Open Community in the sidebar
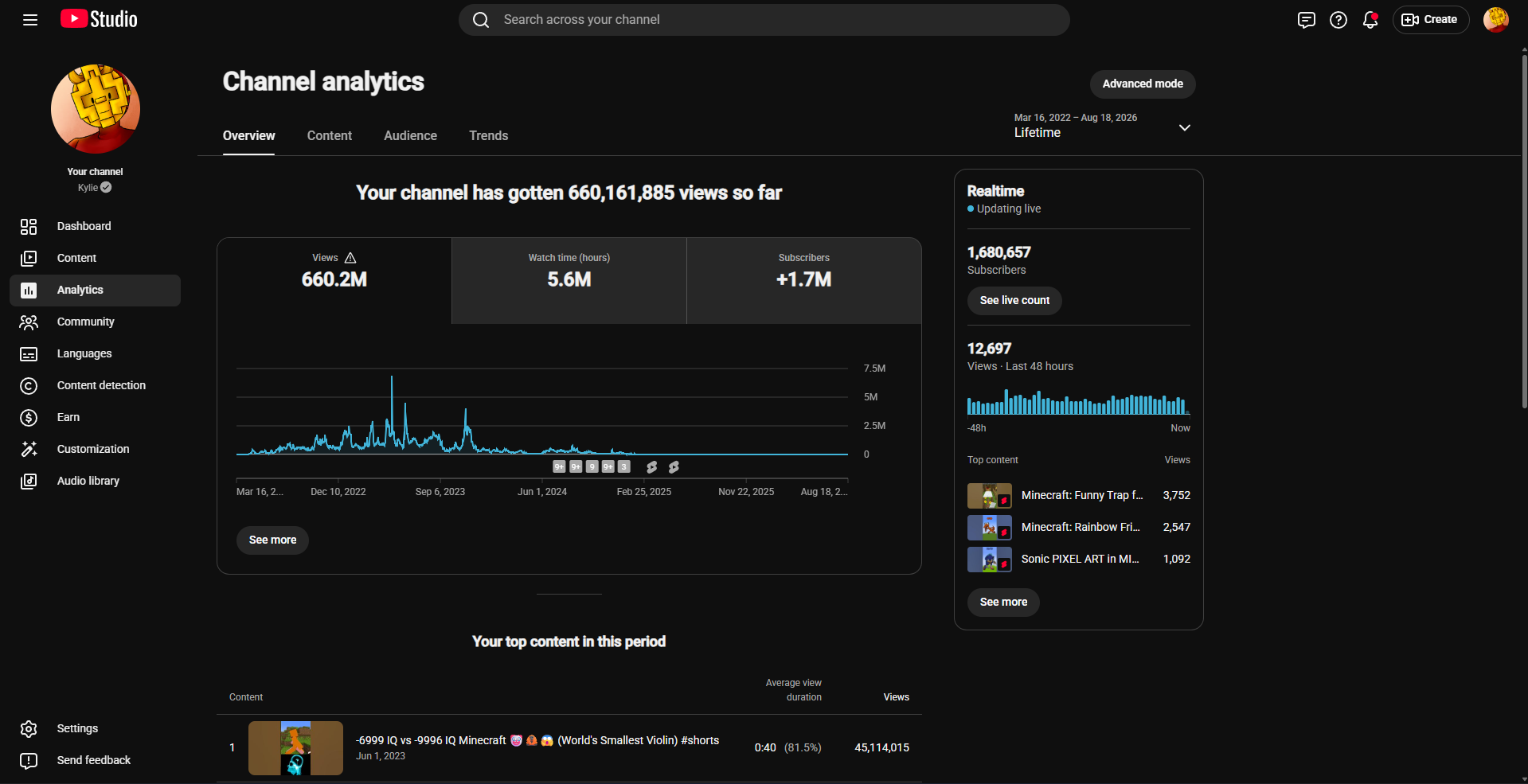The width and height of the screenshot is (1528, 784). pyautogui.click(x=96, y=322)
